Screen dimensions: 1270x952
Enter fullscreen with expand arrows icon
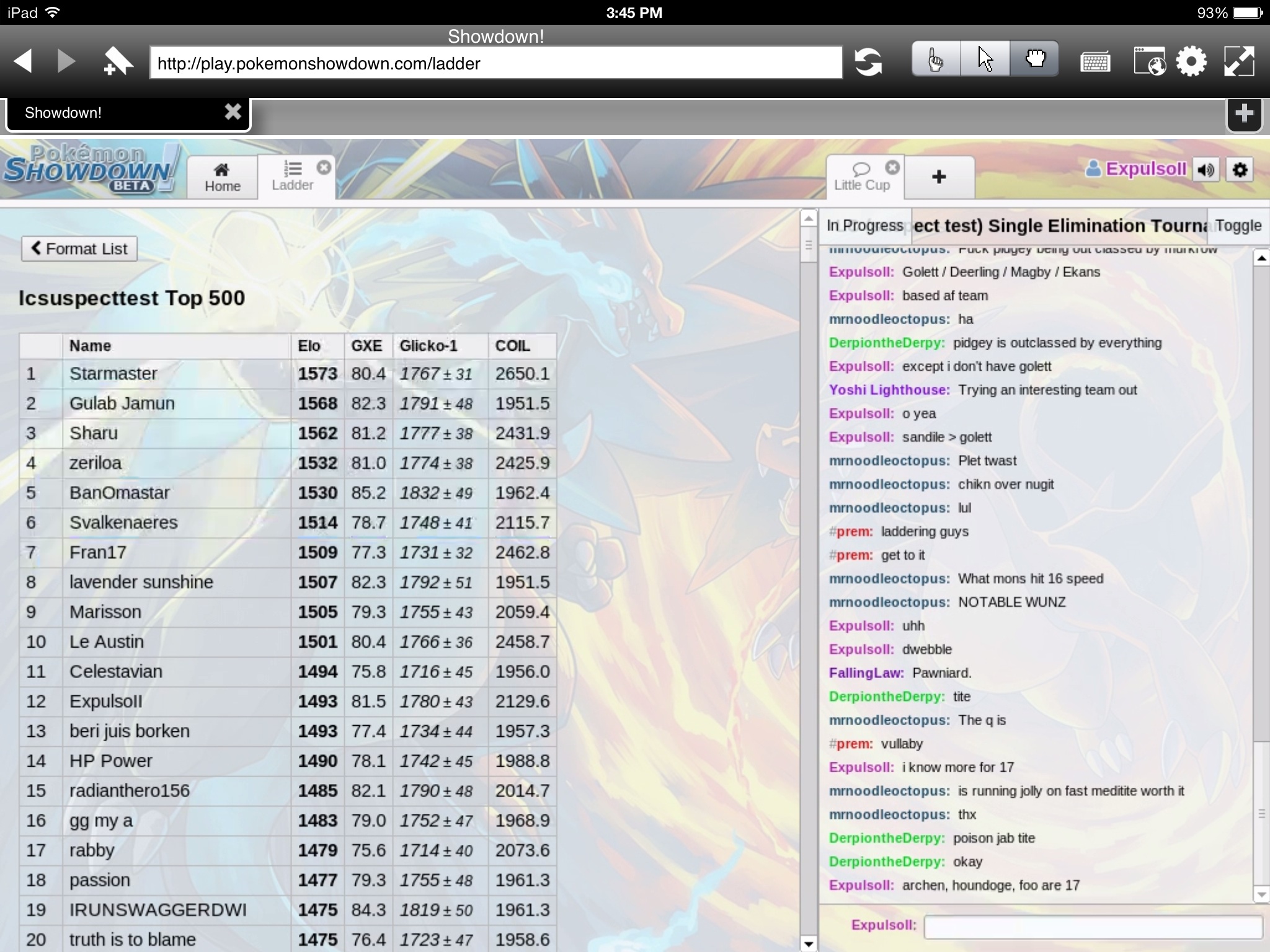point(1239,62)
